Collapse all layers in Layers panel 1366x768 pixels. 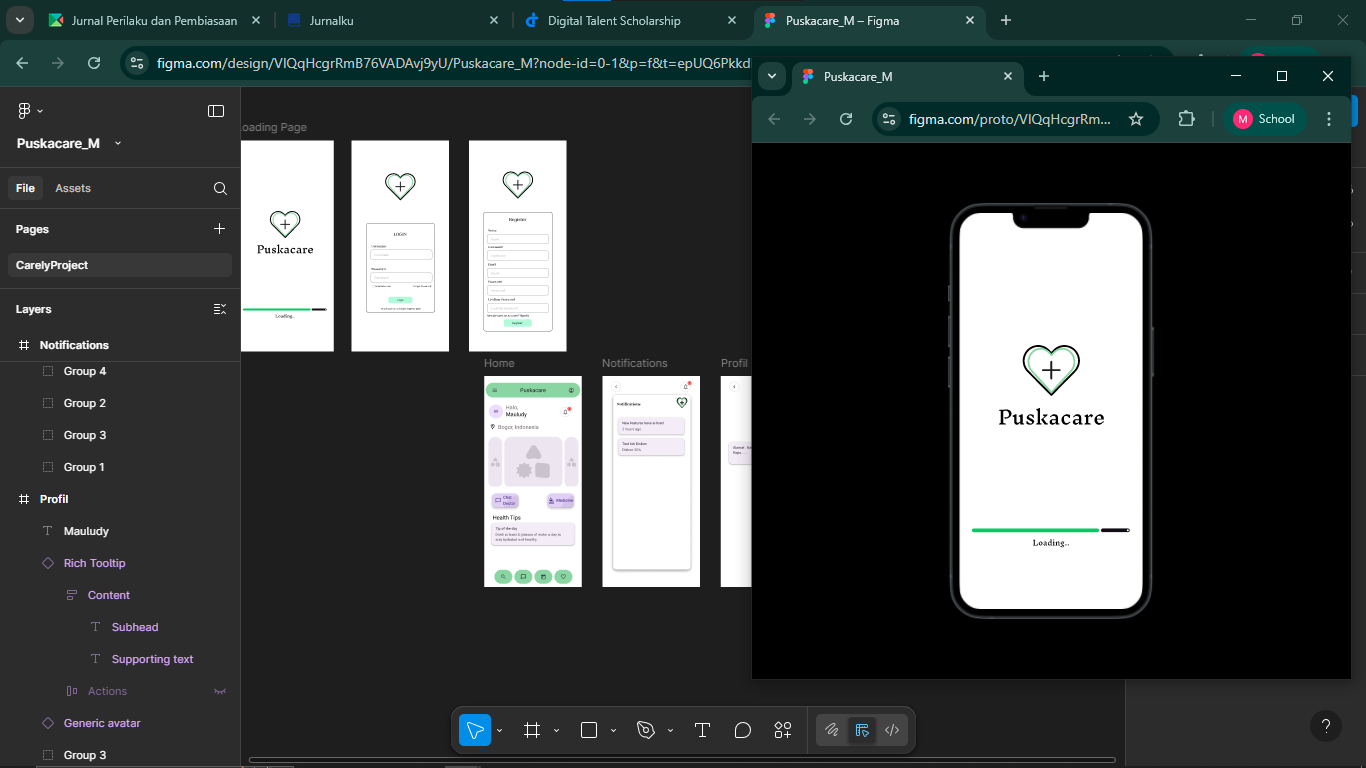click(x=220, y=309)
